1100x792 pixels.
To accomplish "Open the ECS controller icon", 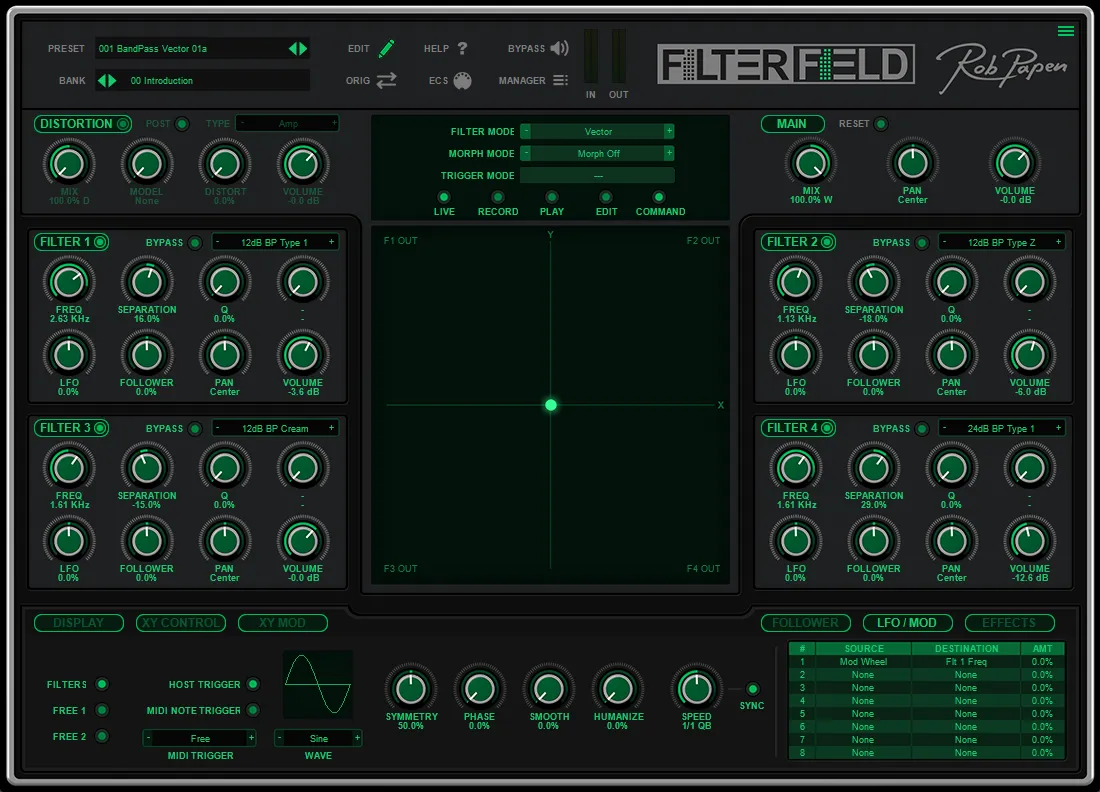I will coord(462,81).
